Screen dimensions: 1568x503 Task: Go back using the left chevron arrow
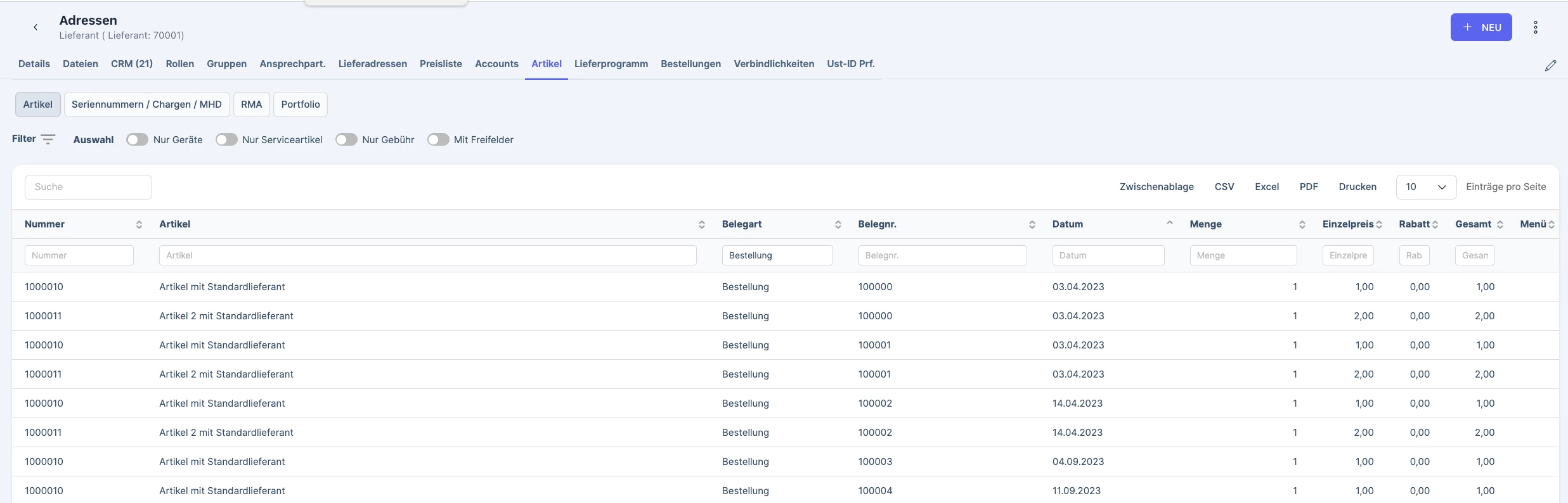pyautogui.click(x=36, y=27)
